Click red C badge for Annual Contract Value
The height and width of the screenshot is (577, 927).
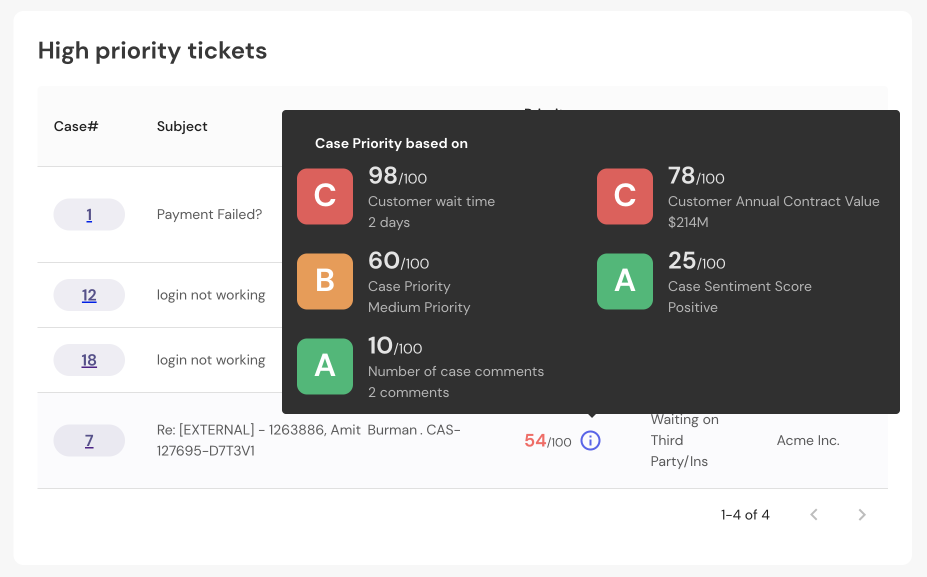coord(625,196)
